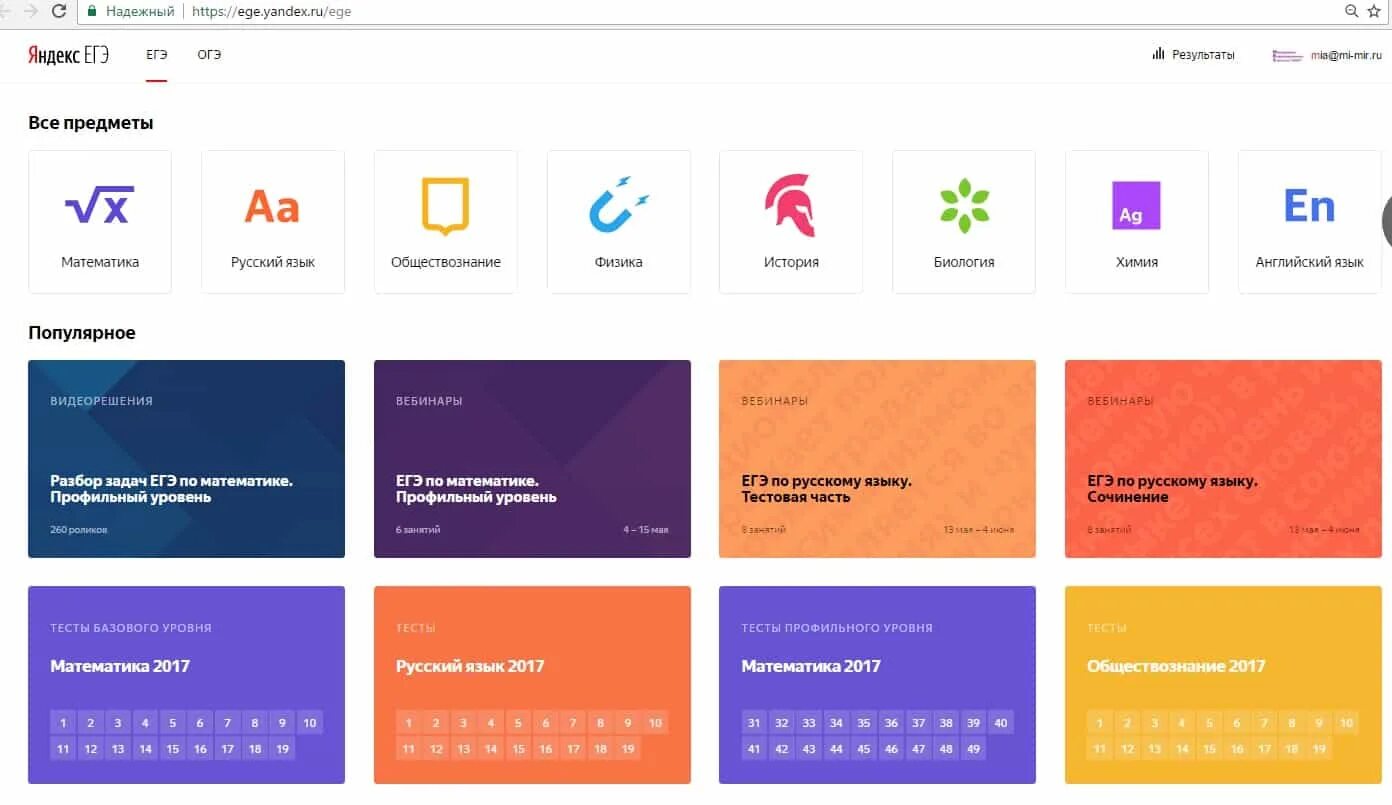Open the Результаты link
Screen dimensions: 1392x805
[1203, 55]
